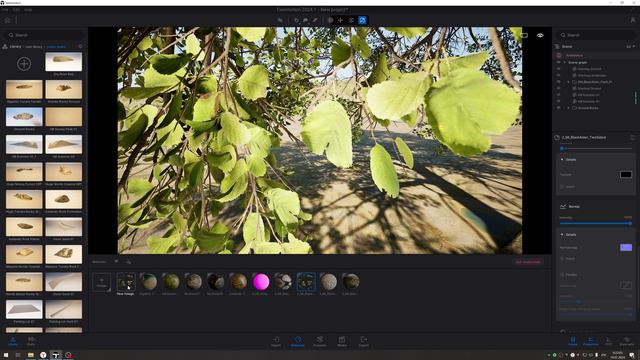The width and height of the screenshot is (640, 360).
Task: Open the Edit menu
Action: point(16,9)
